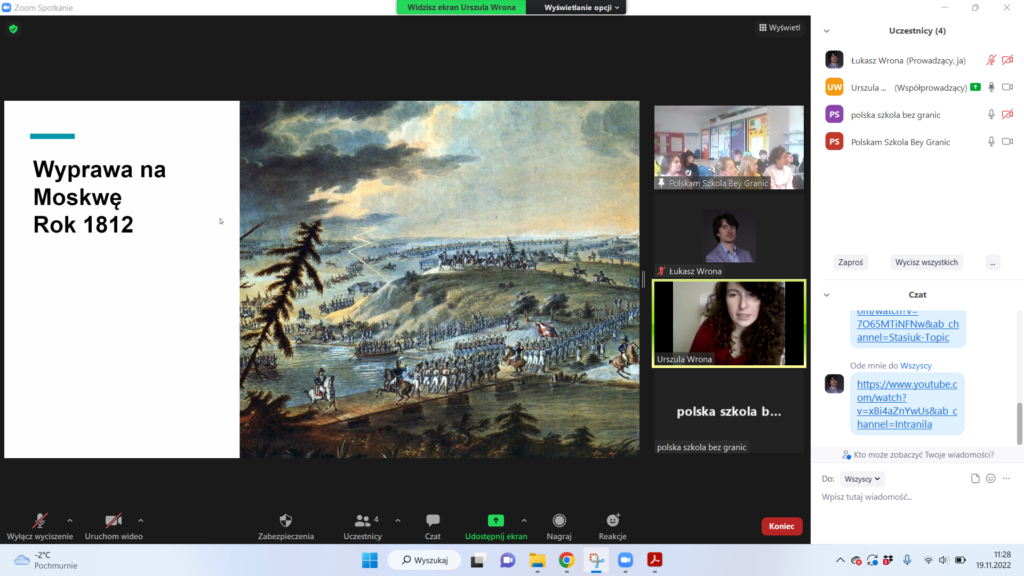Image resolution: width=1024 pixels, height=576 pixels.
Task: Open the Czat chat bubble icon
Action: coord(433,521)
